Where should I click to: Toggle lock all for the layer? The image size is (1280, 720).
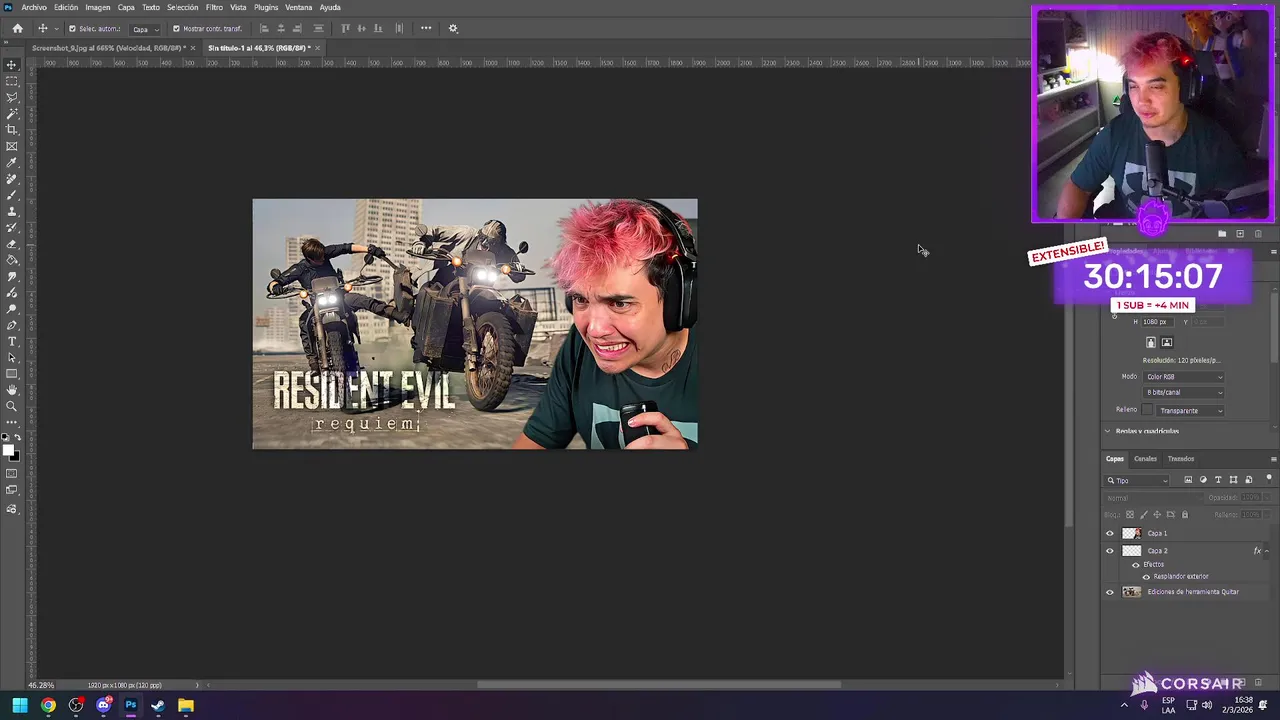1185,515
